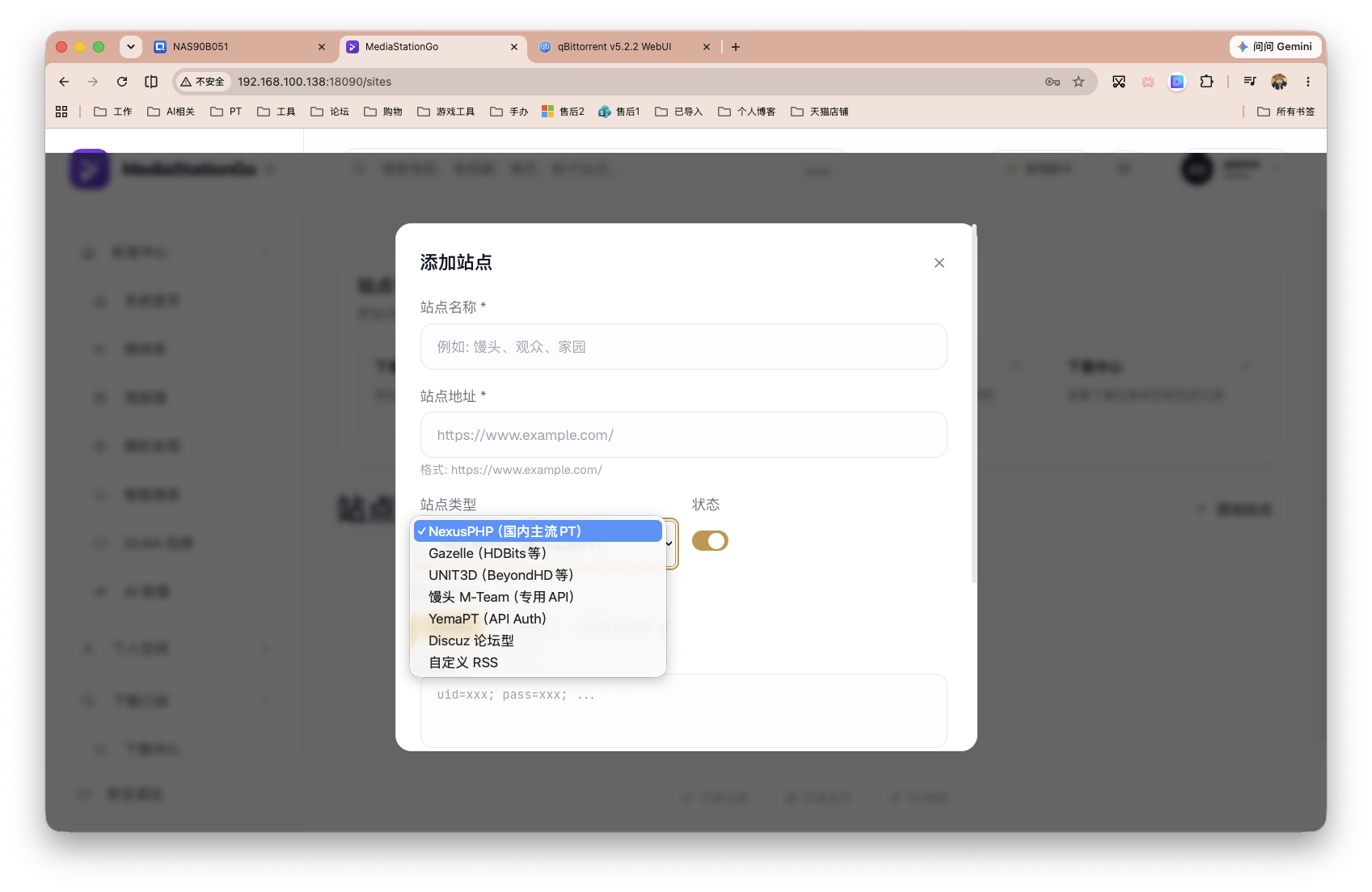Screen dimensions: 1372x892
Task: Open the 购物 bookmark folder
Action: [383, 112]
